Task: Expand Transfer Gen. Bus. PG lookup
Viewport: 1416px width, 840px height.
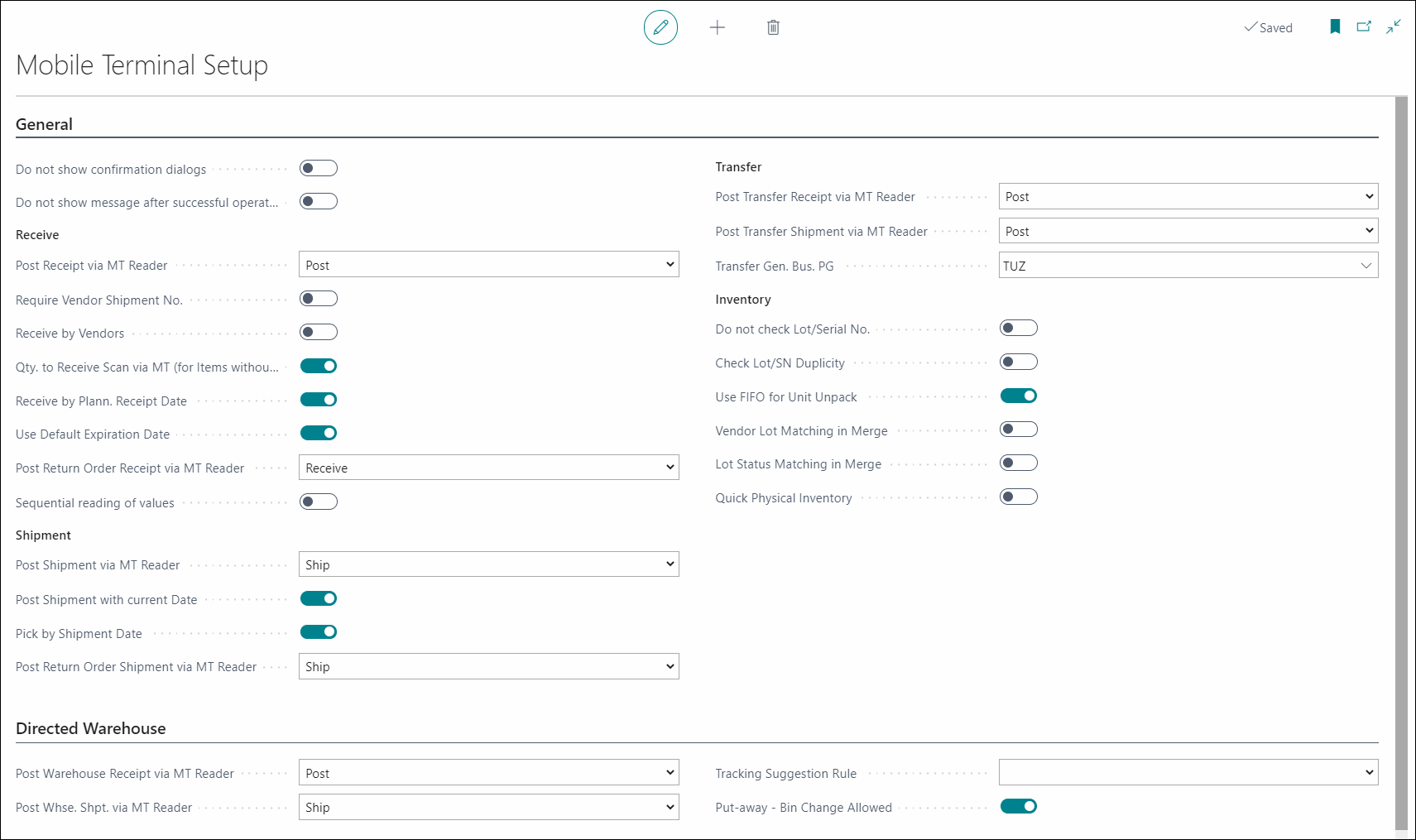Action: (x=1366, y=266)
